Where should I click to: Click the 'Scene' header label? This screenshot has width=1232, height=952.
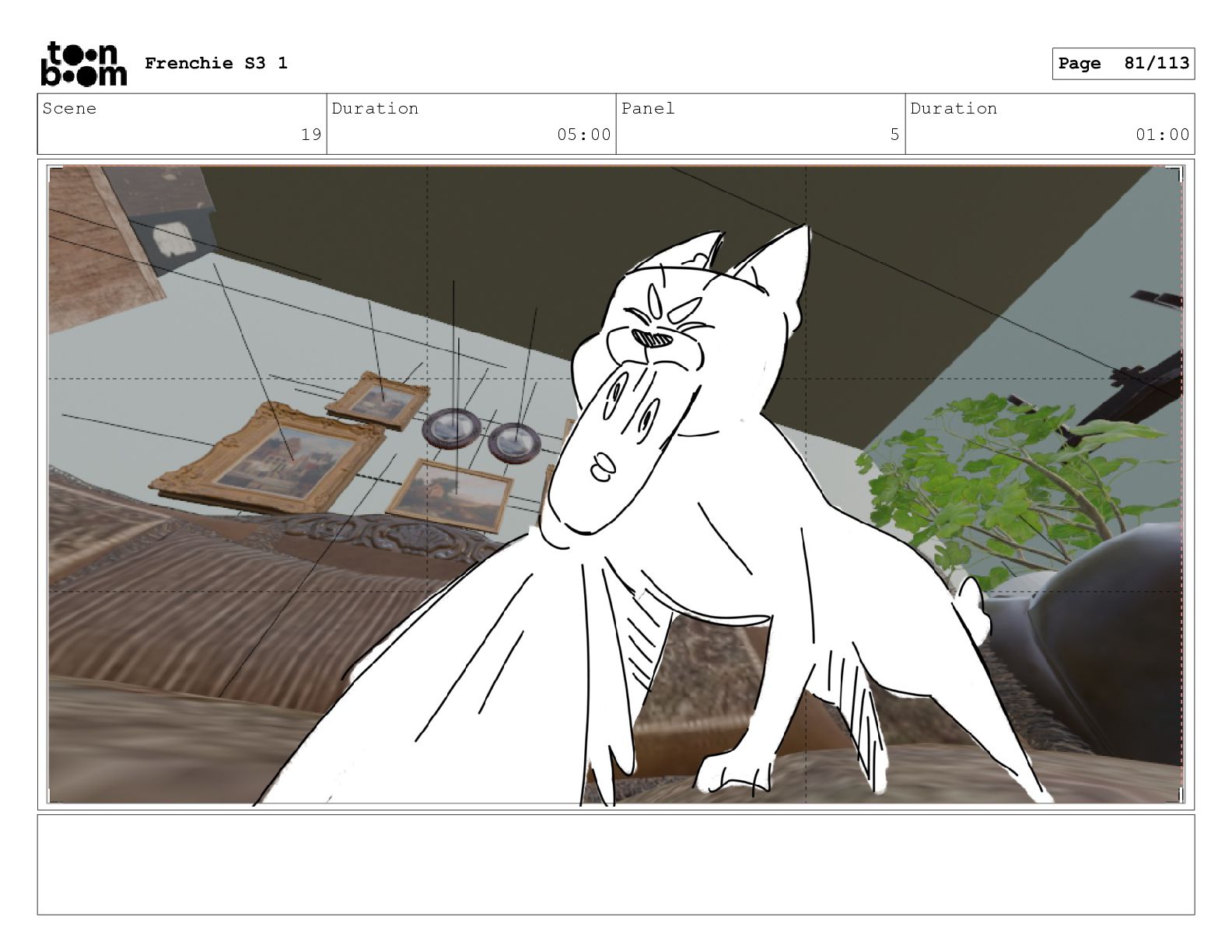pyautogui.click(x=69, y=108)
